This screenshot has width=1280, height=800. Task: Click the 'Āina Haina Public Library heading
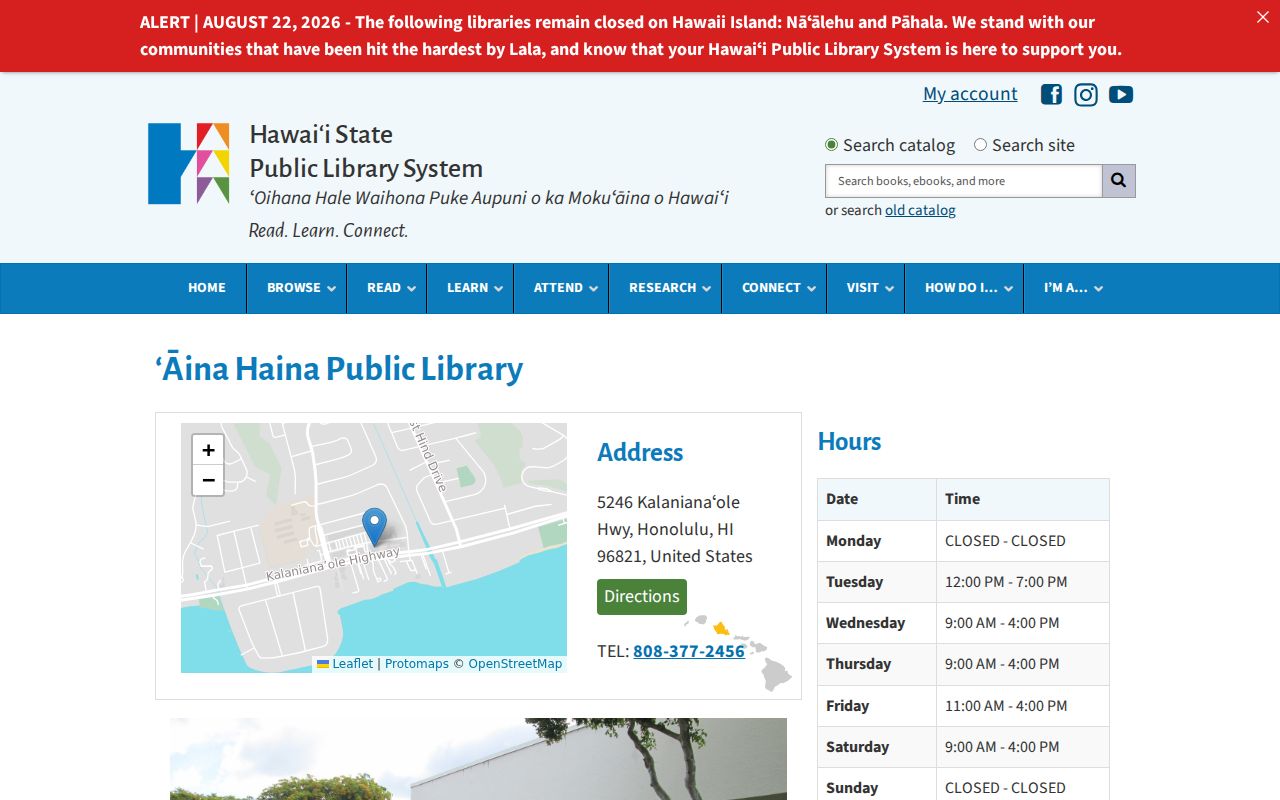(x=339, y=369)
